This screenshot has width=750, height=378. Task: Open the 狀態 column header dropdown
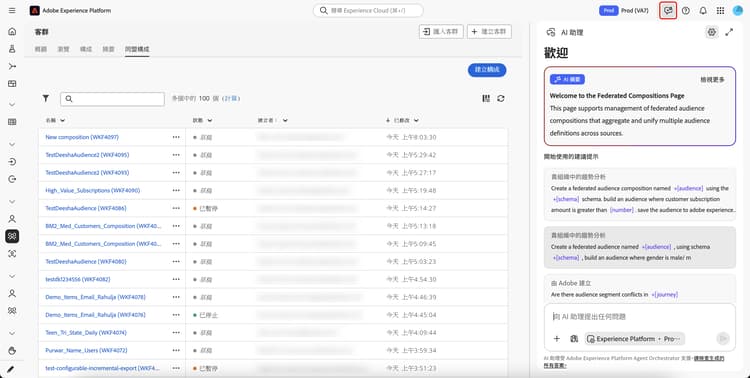coord(210,121)
